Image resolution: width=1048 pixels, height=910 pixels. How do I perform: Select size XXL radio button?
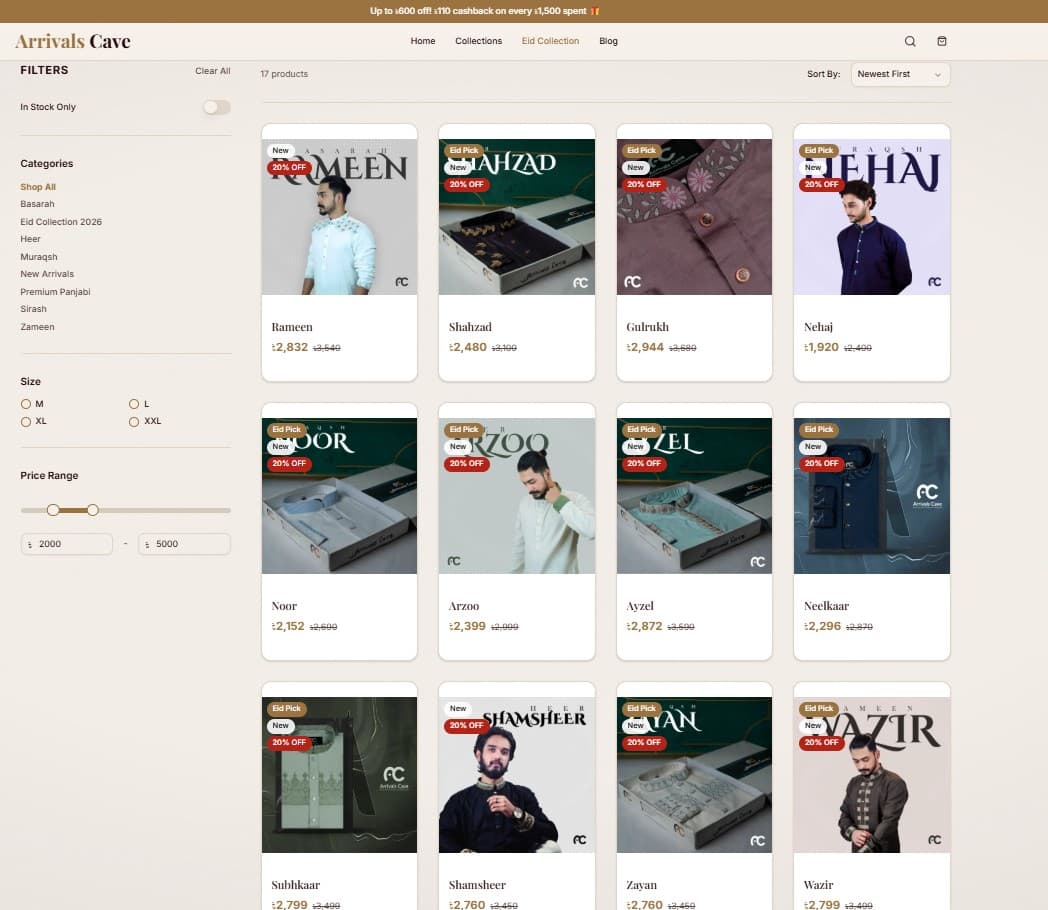click(x=134, y=422)
